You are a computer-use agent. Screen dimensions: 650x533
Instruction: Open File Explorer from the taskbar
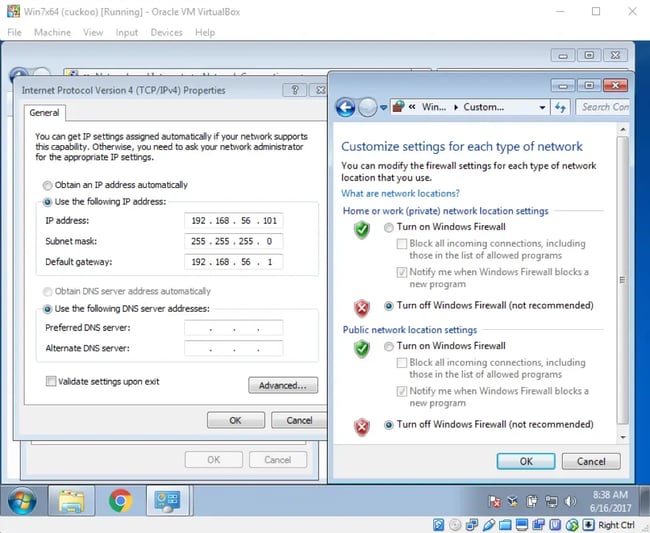click(70, 500)
